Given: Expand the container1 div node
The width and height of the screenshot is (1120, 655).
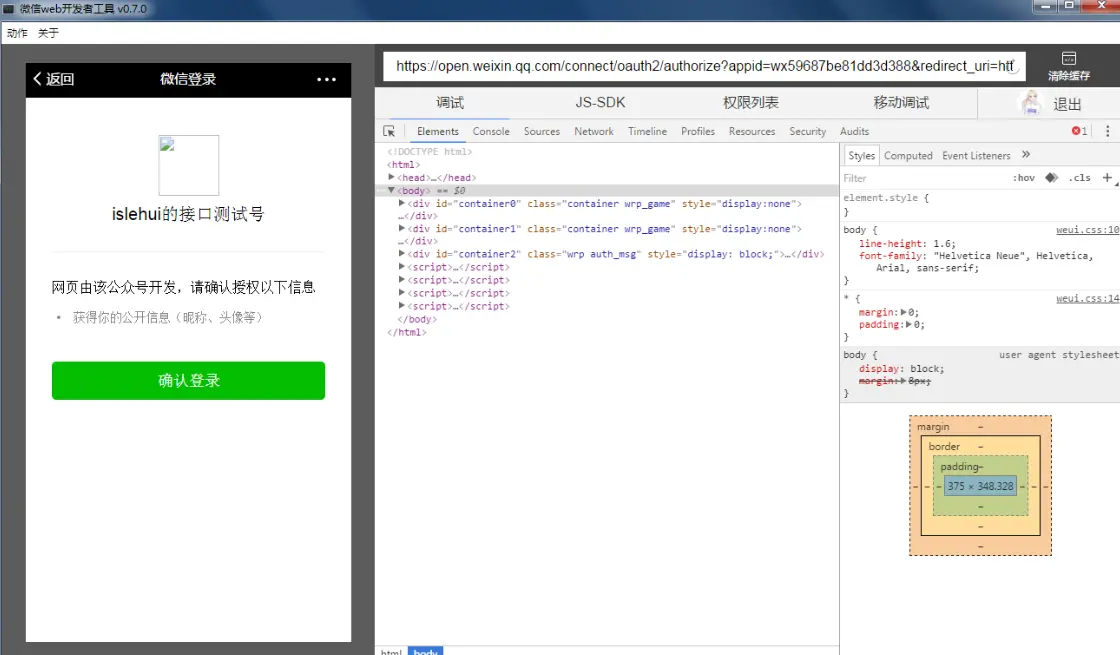Looking at the screenshot, I should coord(401,229).
